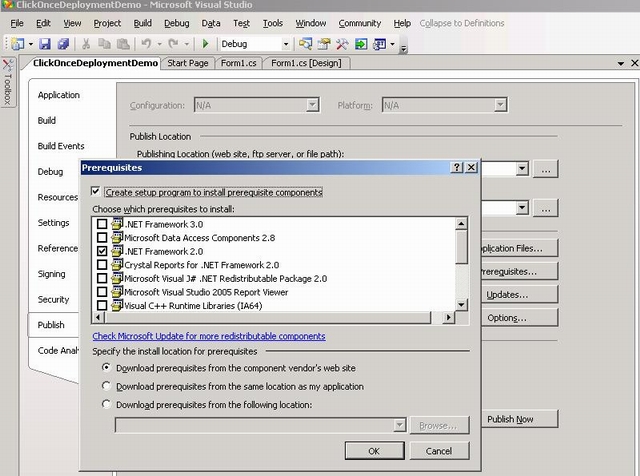This screenshot has height=476, width=640.
Task: Open the installation URL dropdown arrow
Action: (522, 208)
